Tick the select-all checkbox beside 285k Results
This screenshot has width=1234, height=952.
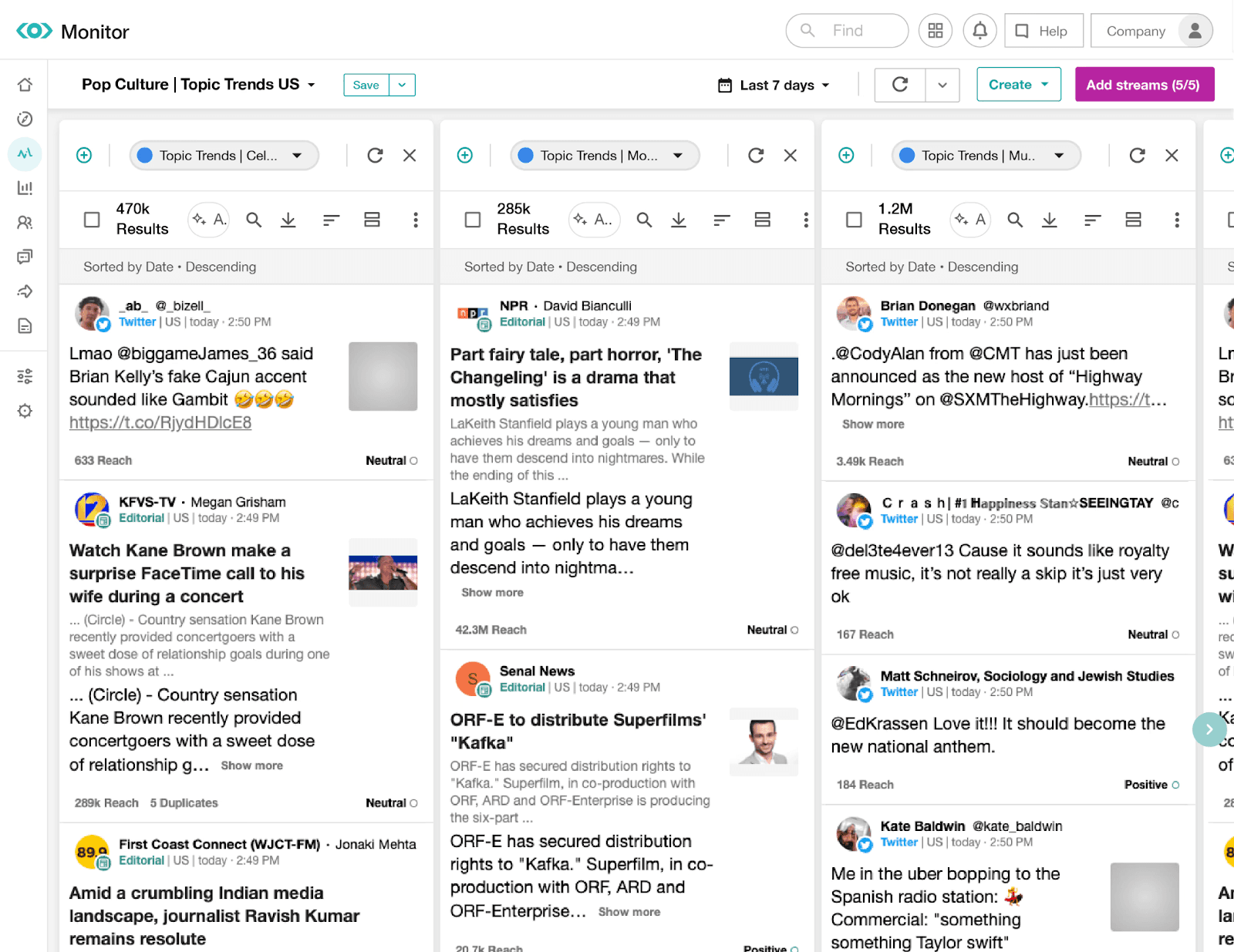(473, 220)
